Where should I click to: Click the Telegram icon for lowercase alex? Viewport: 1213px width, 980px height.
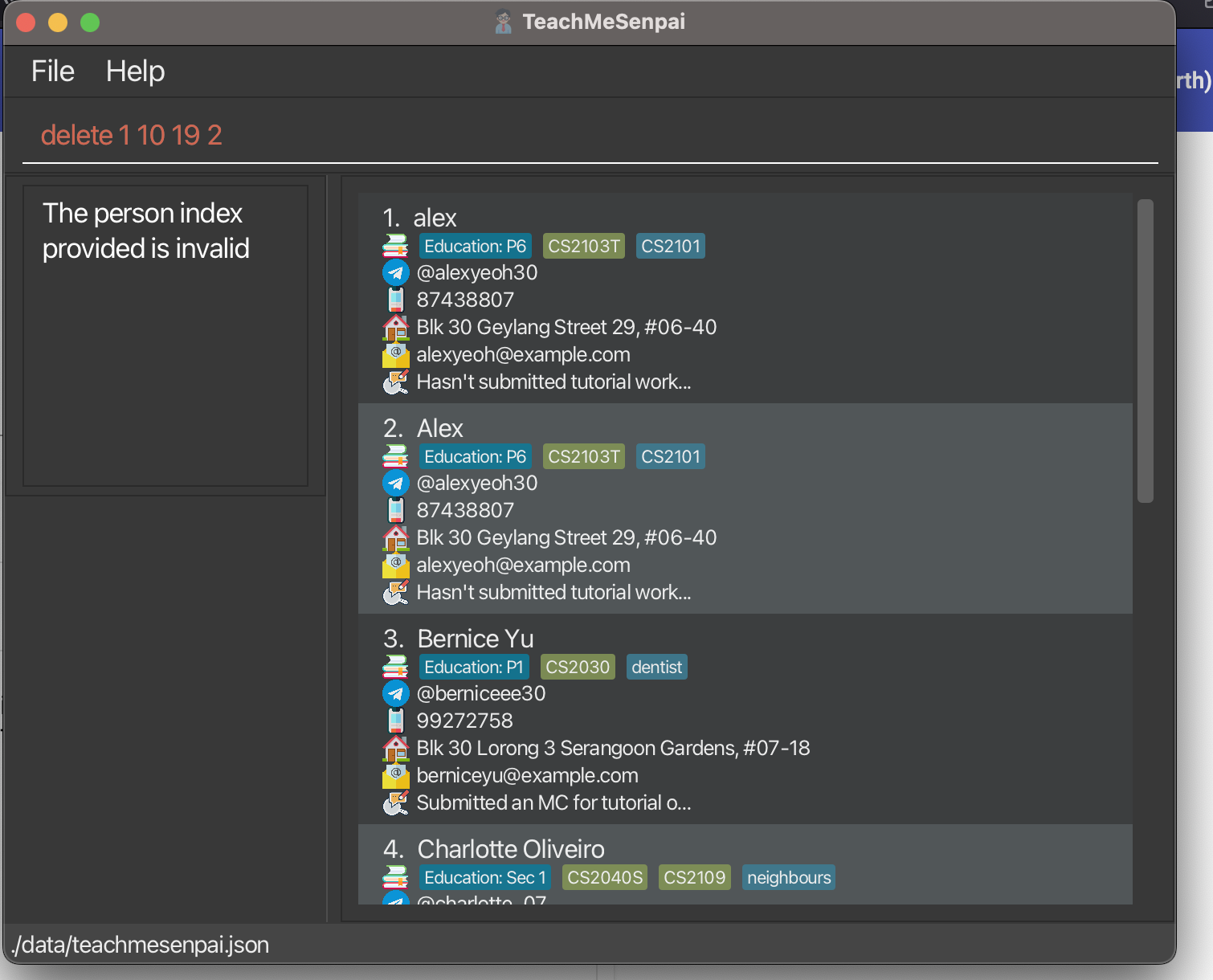pos(395,273)
